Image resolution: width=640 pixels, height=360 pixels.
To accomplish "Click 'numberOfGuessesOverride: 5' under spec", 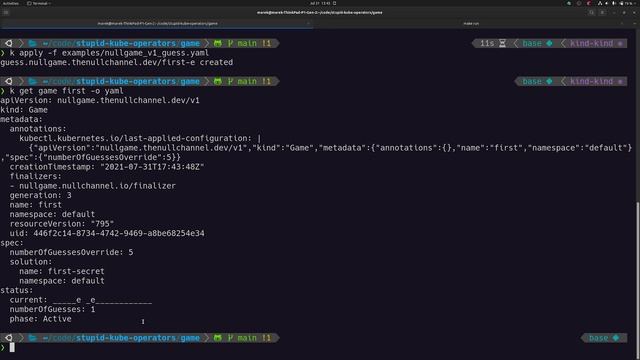I will click(71, 252).
